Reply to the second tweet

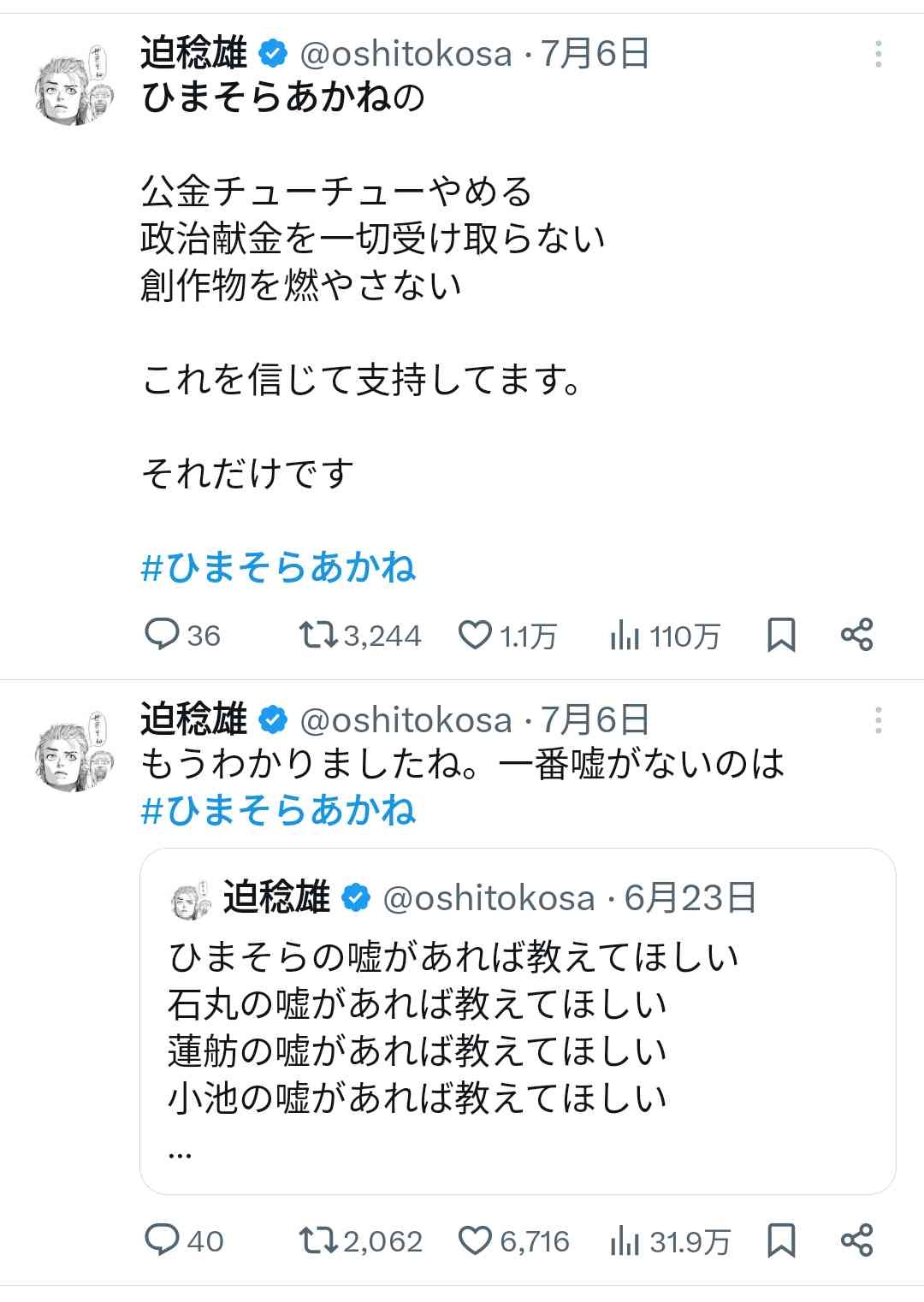point(161,1240)
